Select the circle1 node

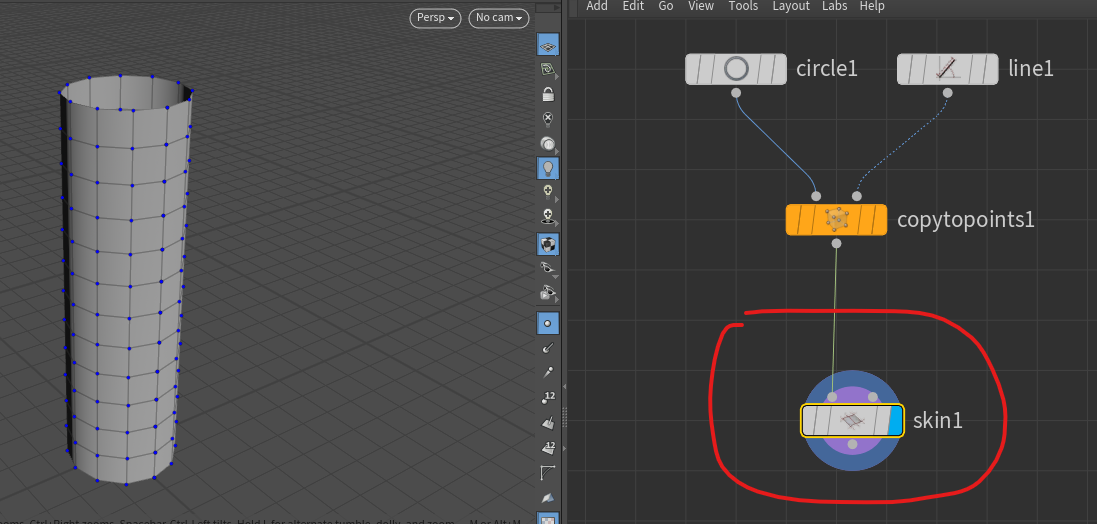[736, 69]
